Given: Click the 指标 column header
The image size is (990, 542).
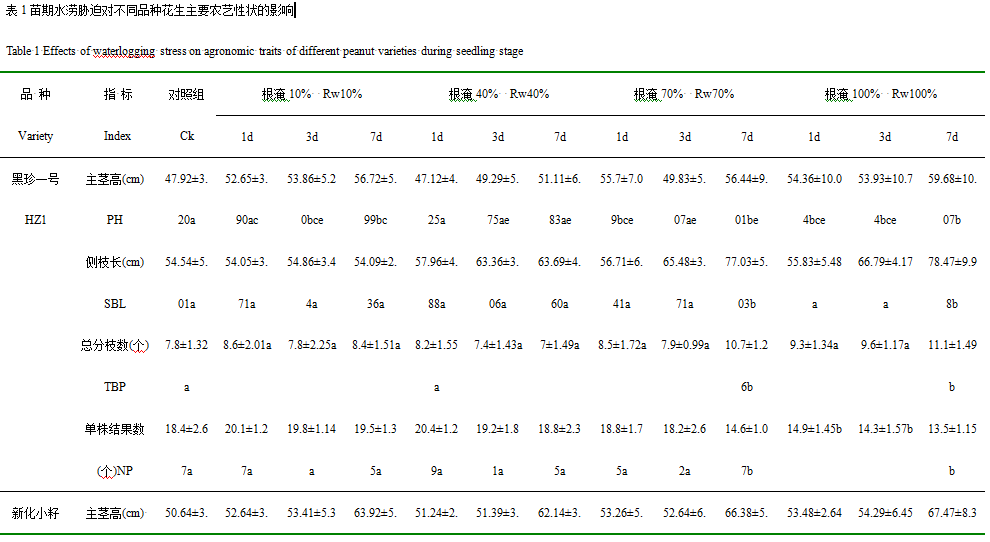Looking at the screenshot, I should pos(118,94).
